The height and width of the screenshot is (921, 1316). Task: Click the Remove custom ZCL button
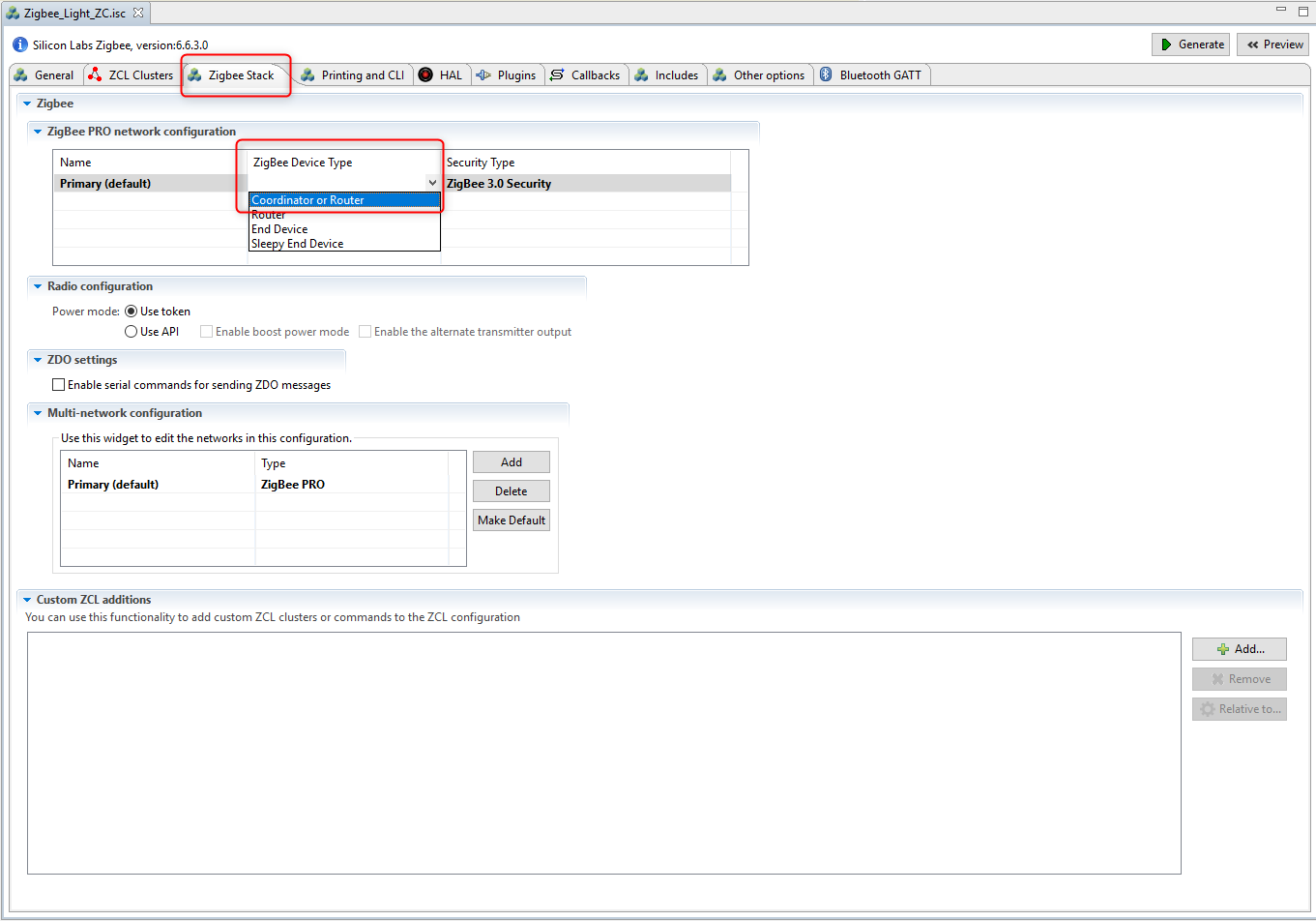pos(1240,679)
